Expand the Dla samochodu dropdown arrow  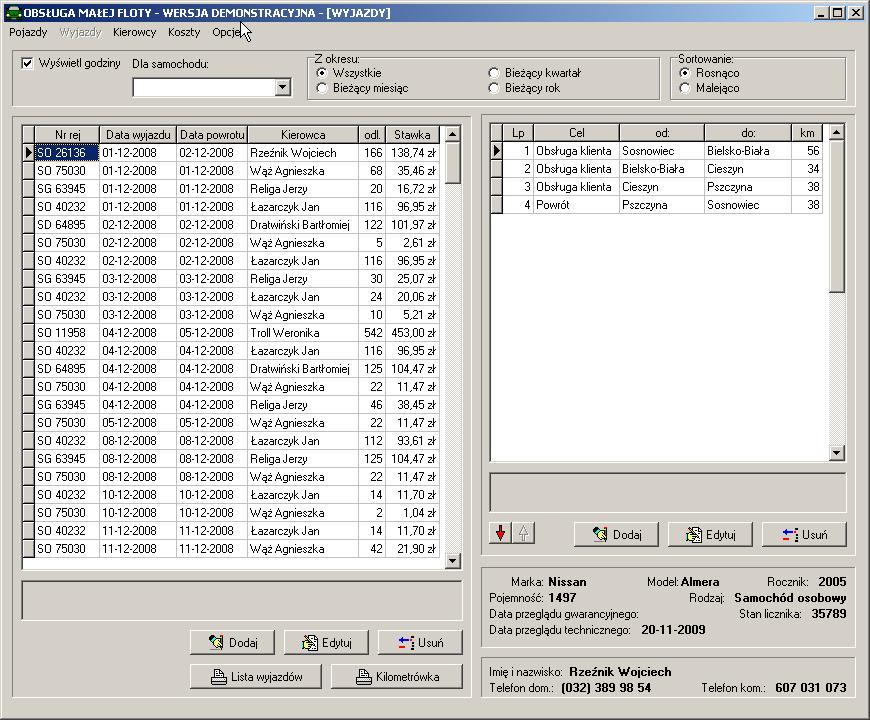point(282,87)
